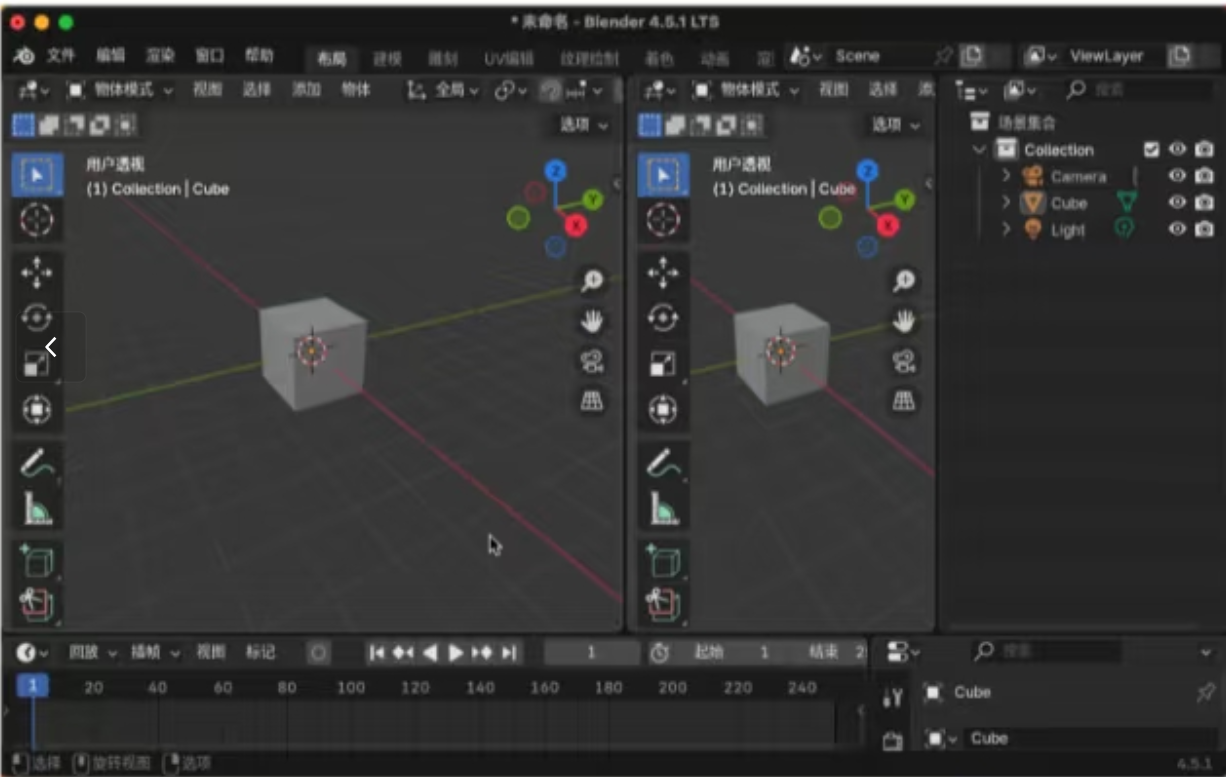Select the Rotate tool in right viewport
Viewport: 1226px width, 777px height.
(663, 318)
